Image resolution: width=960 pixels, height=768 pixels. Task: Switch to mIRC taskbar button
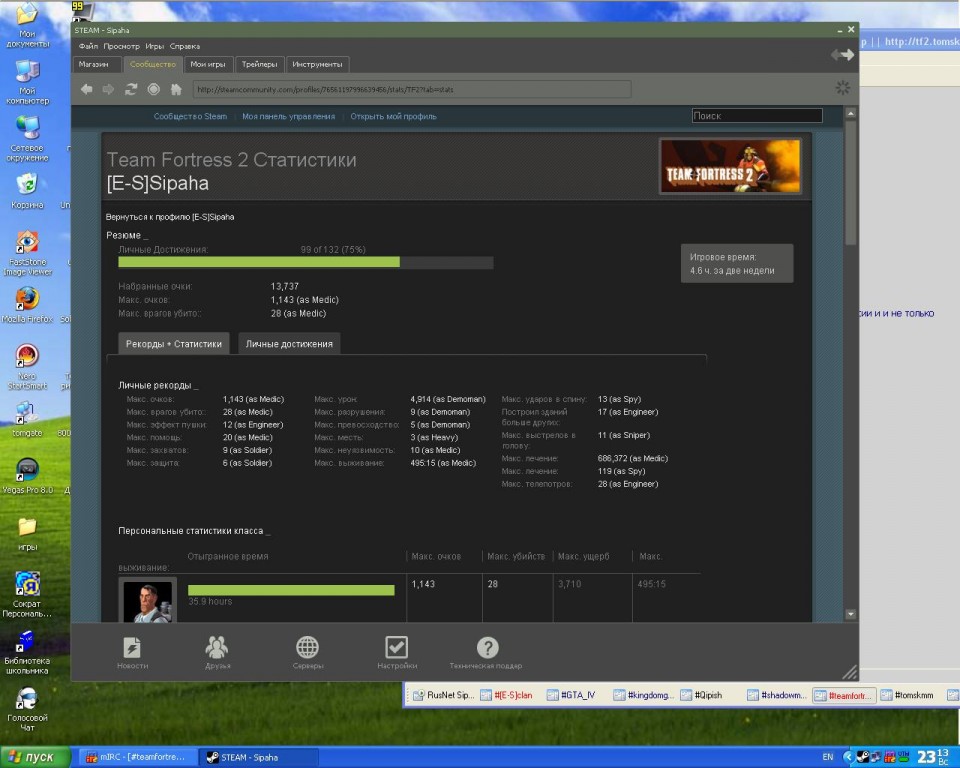click(x=138, y=757)
